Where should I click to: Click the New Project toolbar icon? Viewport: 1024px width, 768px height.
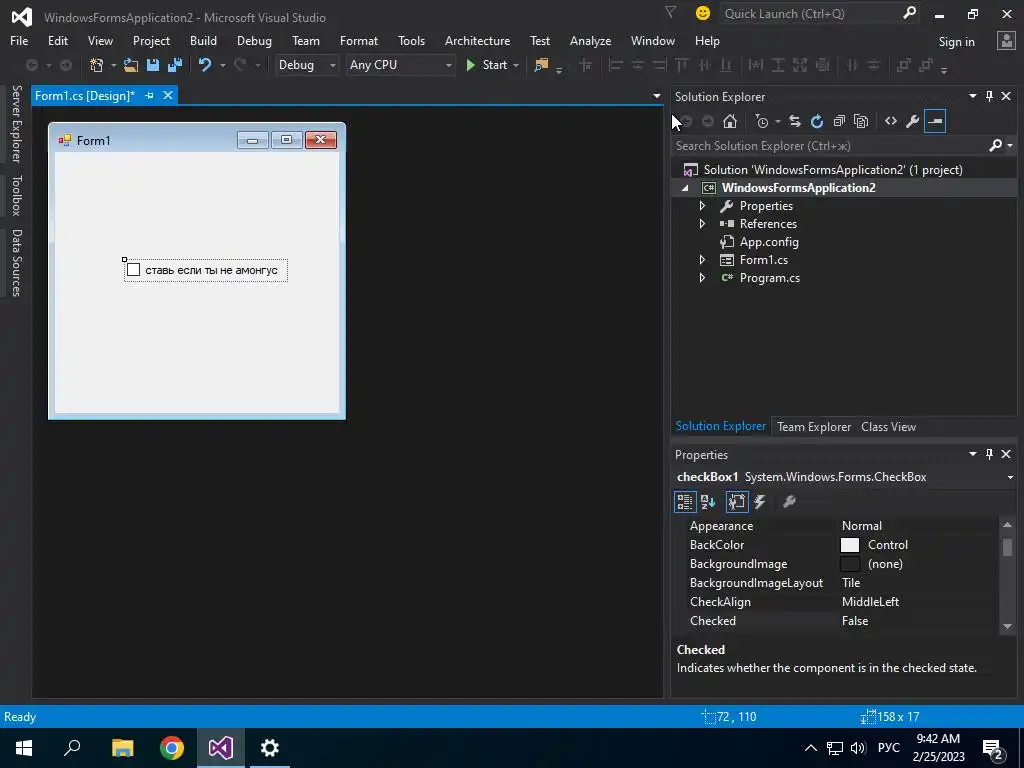[x=97, y=65]
